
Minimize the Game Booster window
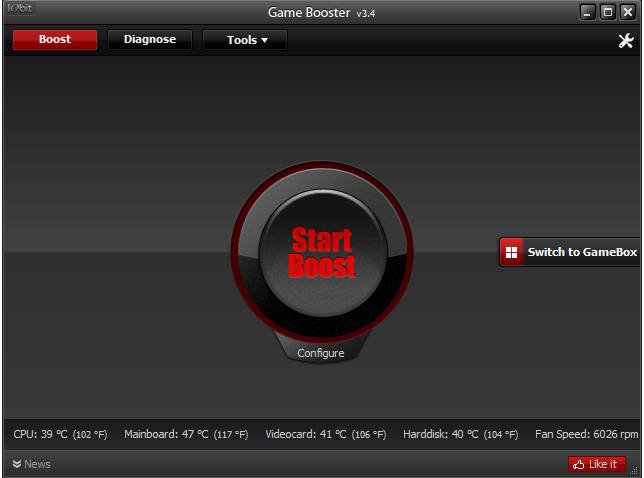588,12
